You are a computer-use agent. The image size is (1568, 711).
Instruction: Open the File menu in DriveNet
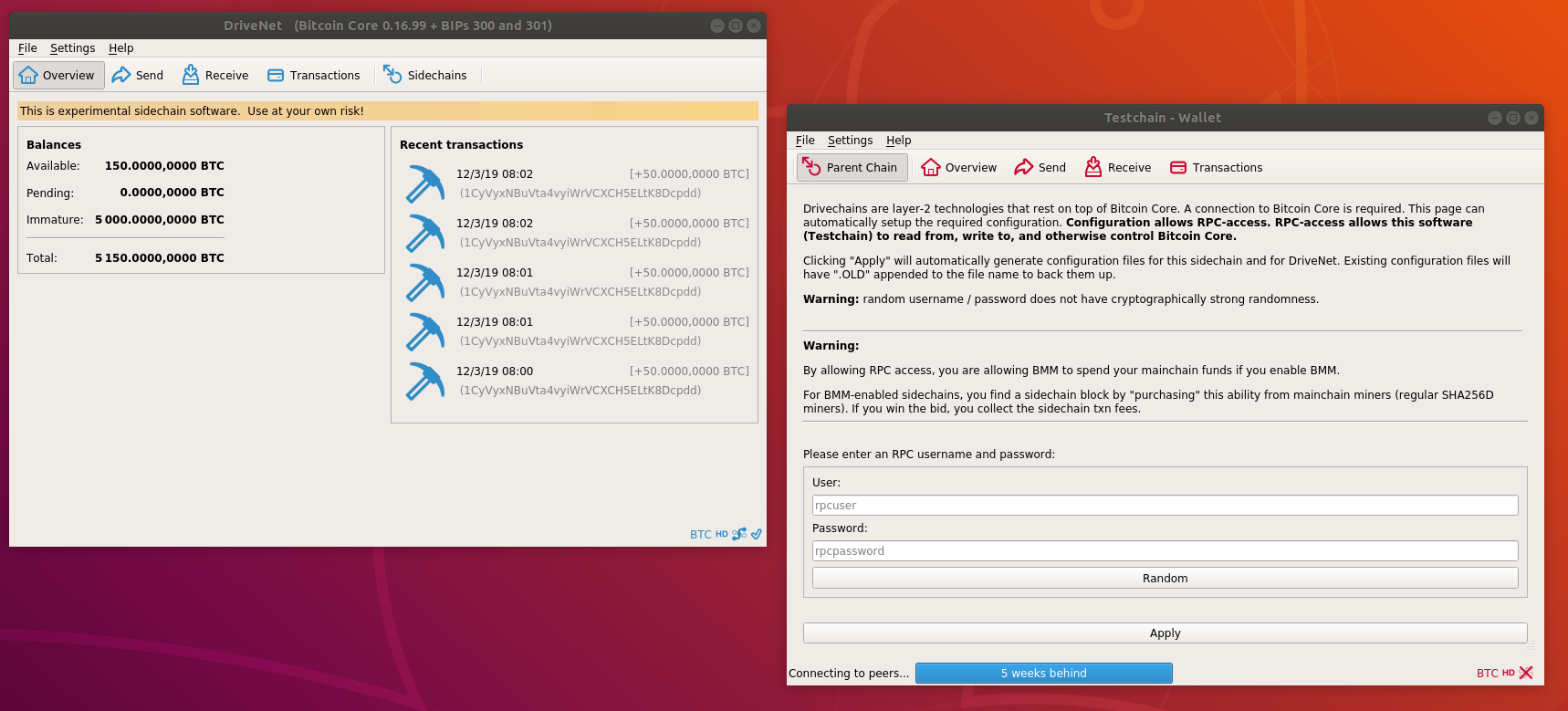pos(27,48)
